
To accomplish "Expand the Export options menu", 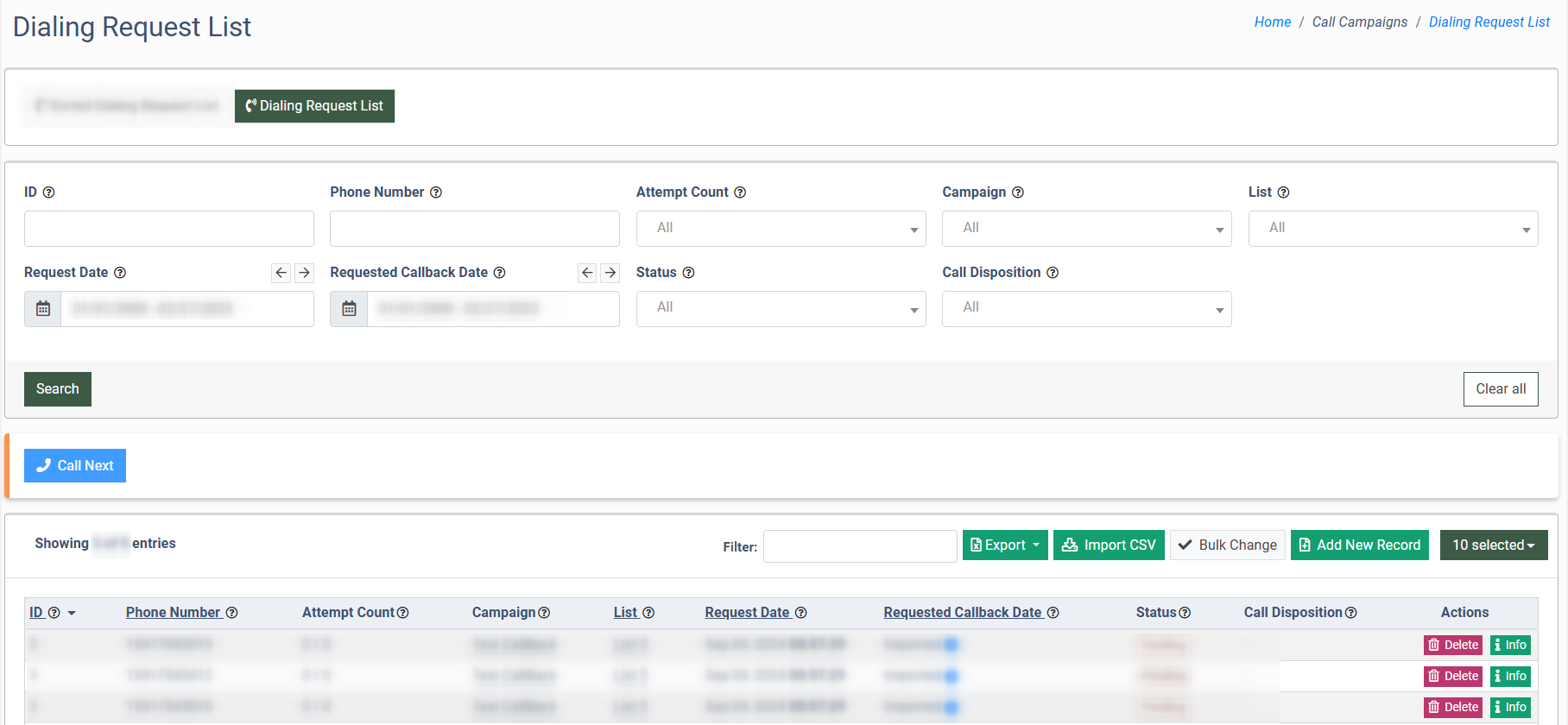I will click(x=1005, y=545).
